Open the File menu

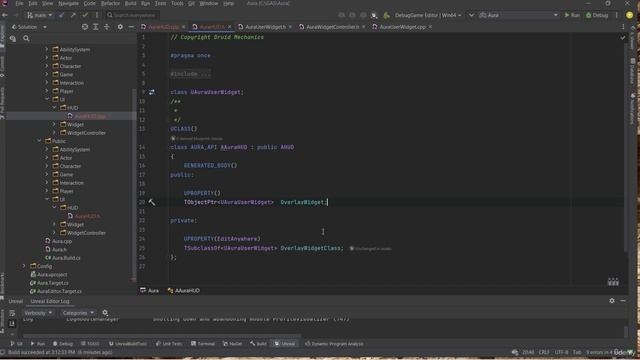(x=19, y=3)
